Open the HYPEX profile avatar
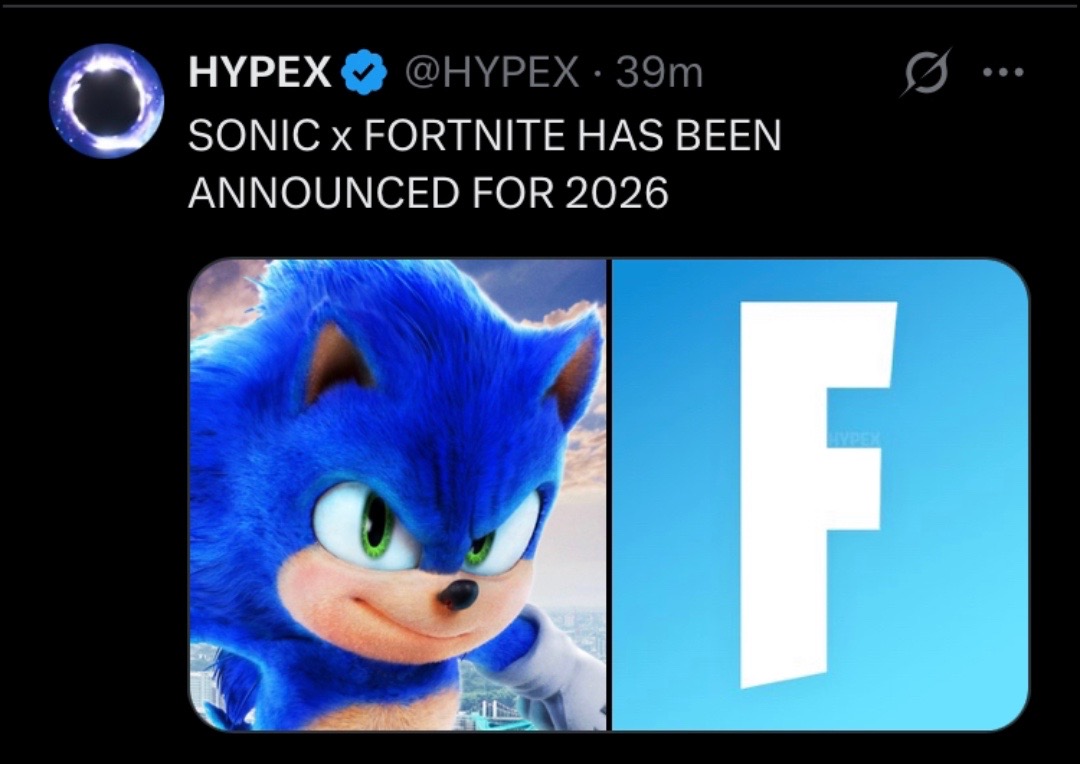1080x764 pixels. click(107, 101)
